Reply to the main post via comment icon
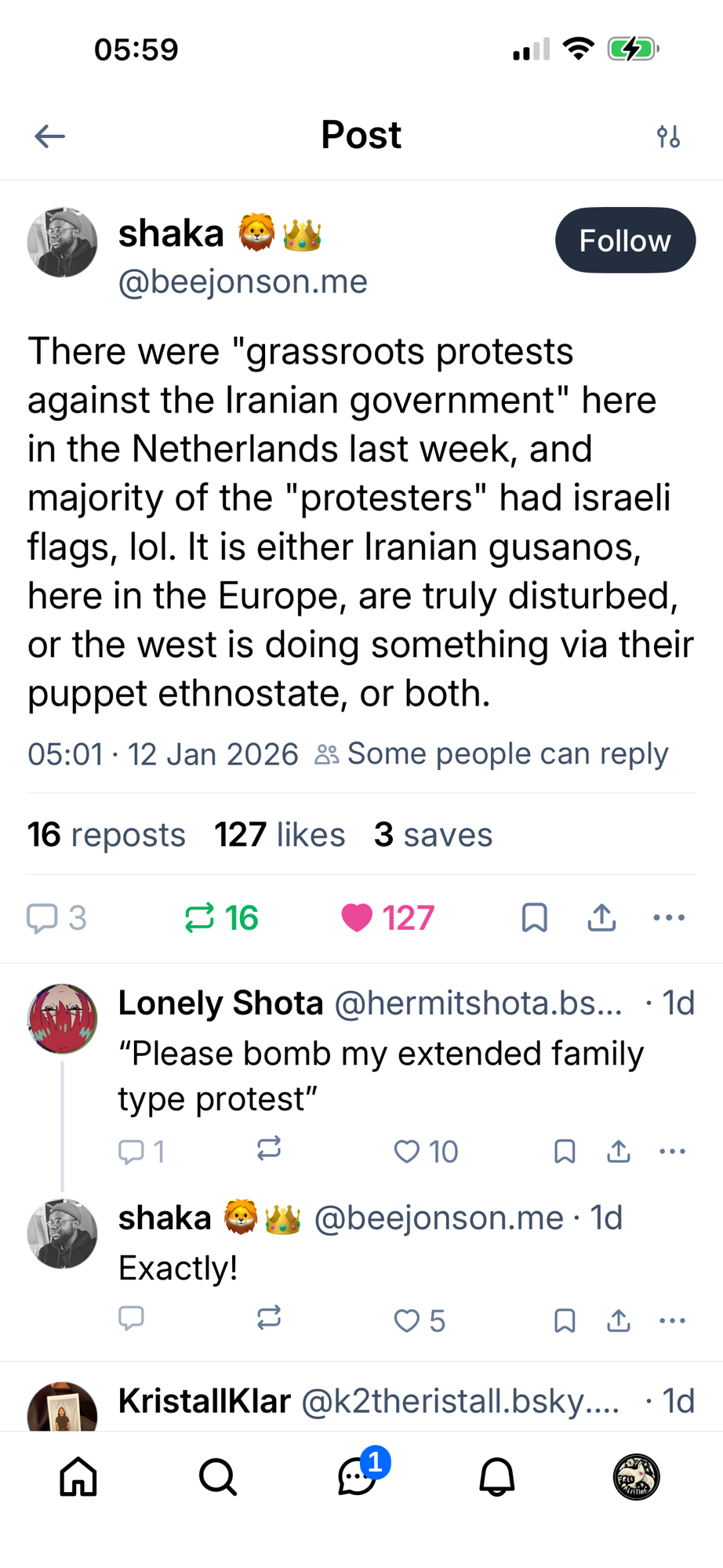The image size is (723, 1568). pyautogui.click(x=43, y=917)
